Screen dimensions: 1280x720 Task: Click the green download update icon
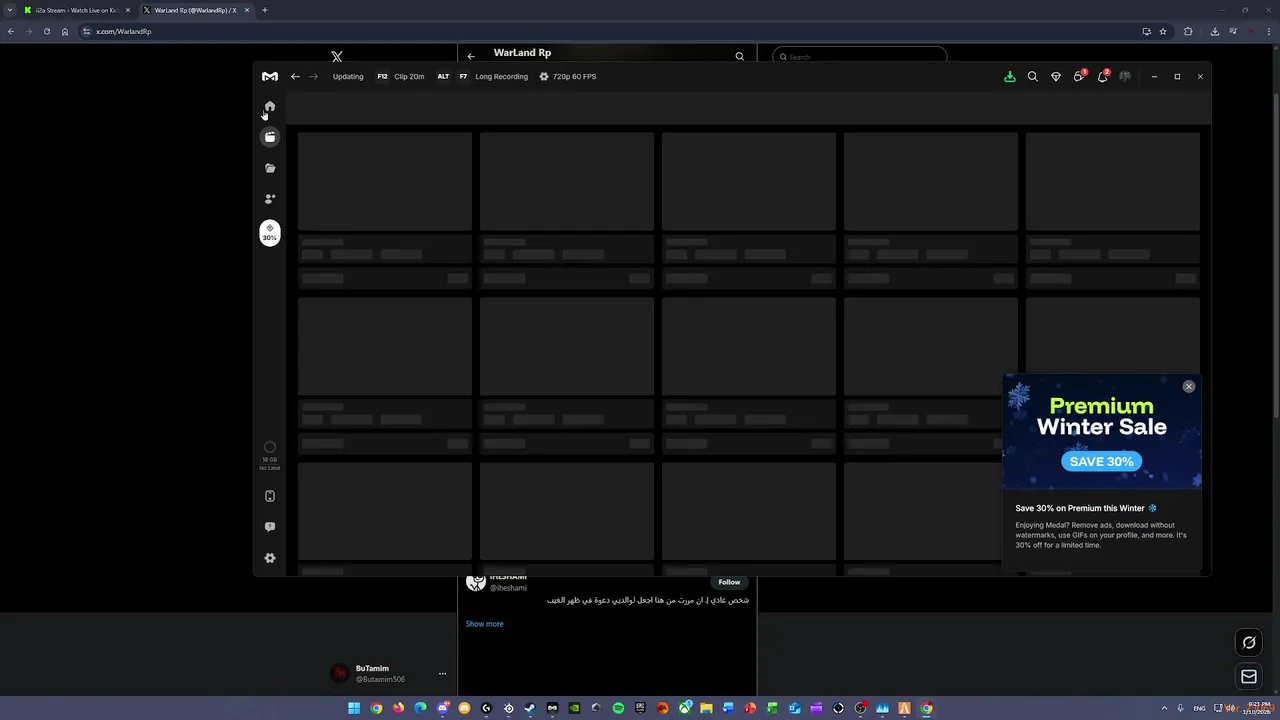click(1010, 76)
